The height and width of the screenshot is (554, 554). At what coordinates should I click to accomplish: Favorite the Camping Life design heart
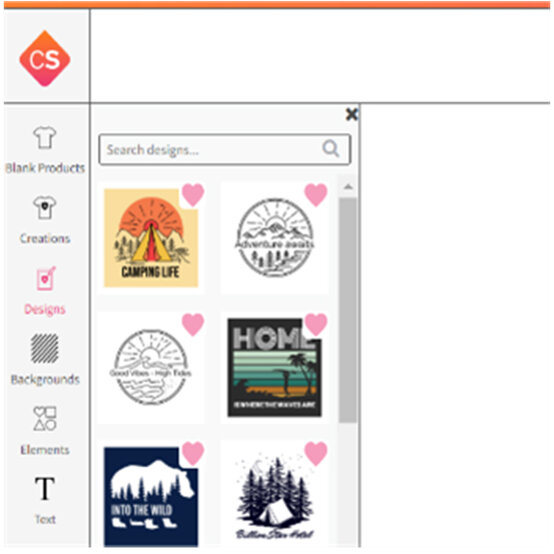pos(193,195)
